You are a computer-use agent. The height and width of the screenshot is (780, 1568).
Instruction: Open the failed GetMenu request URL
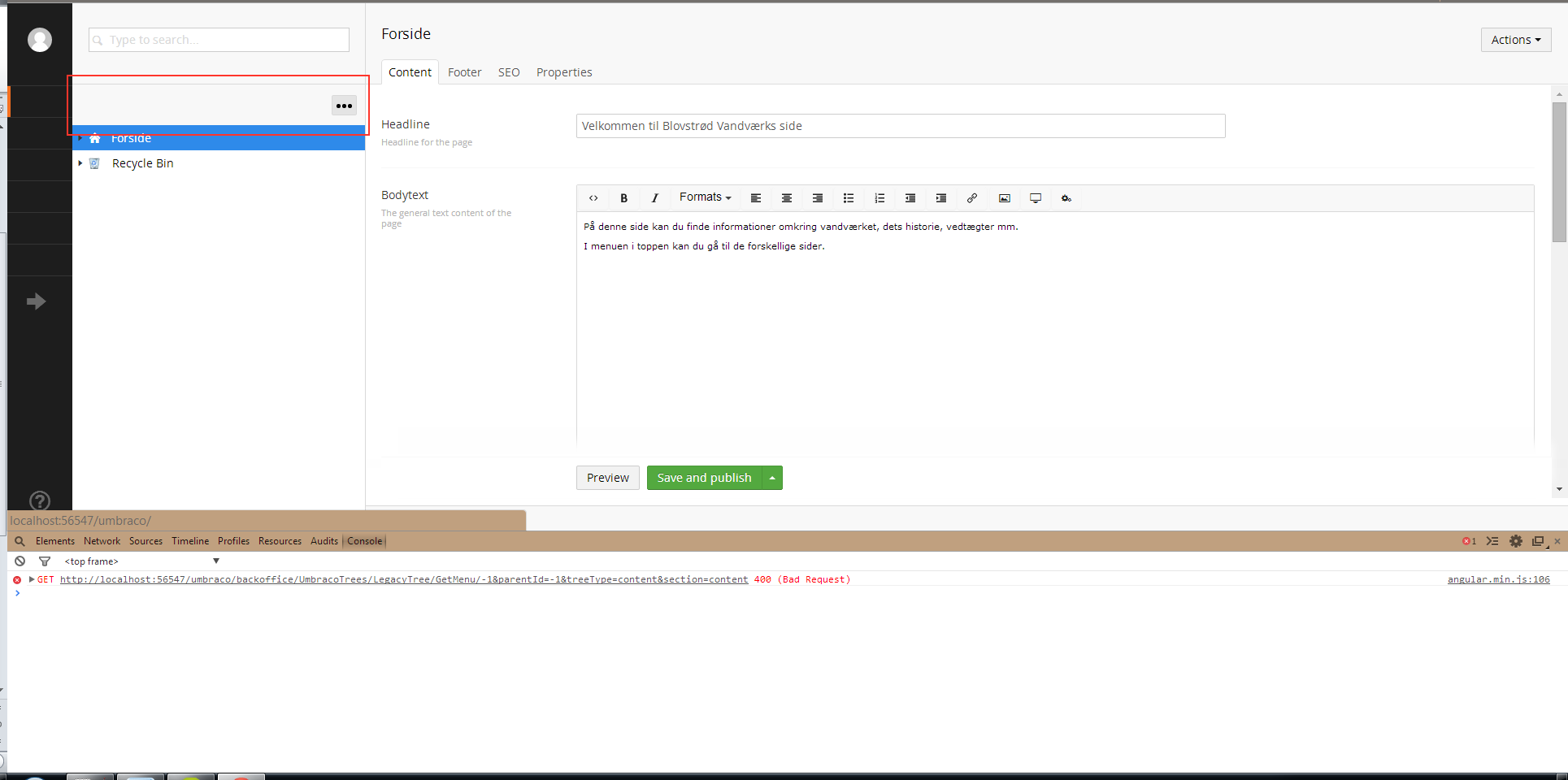point(404,579)
